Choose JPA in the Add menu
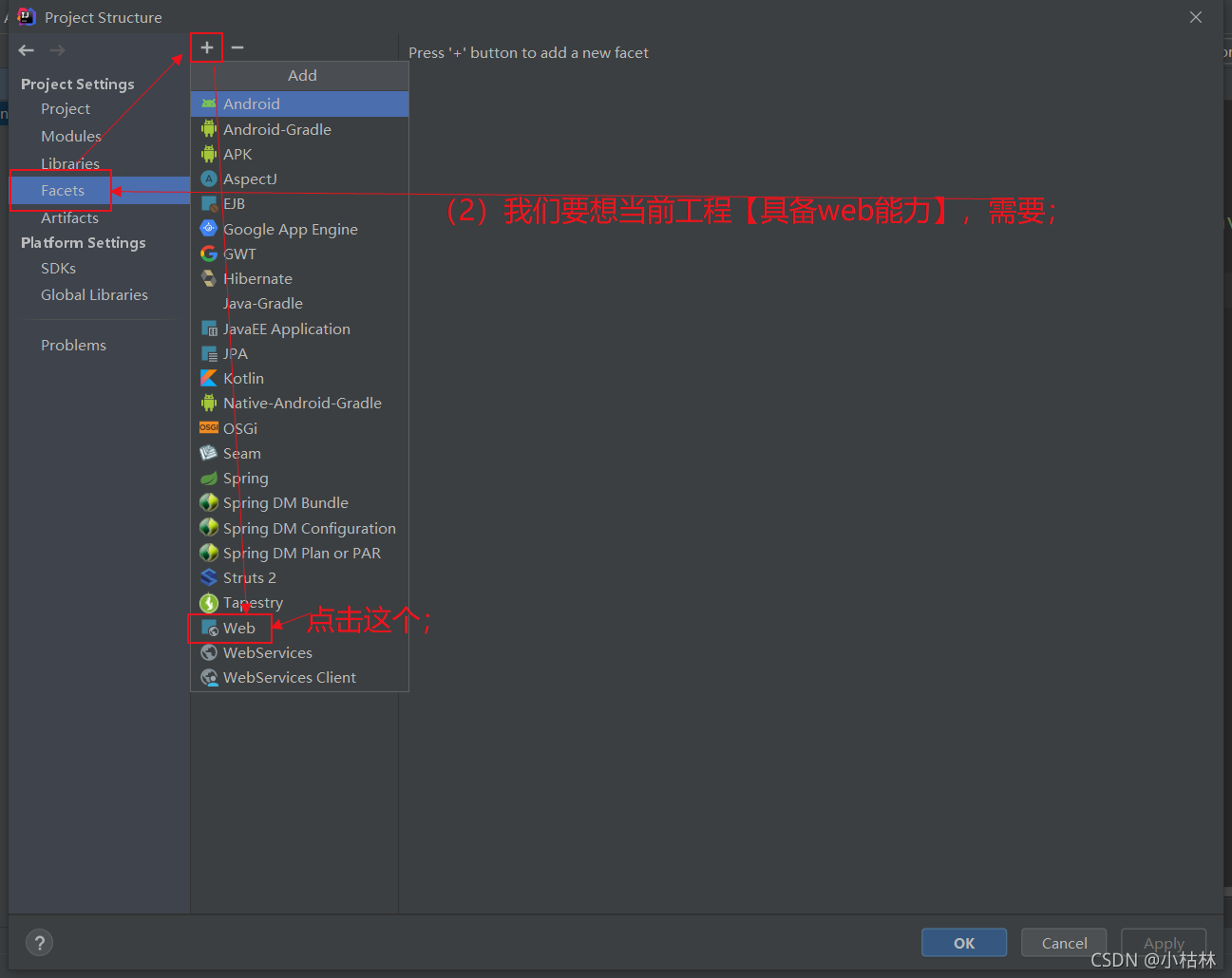The width and height of the screenshot is (1232, 978). [x=299, y=353]
